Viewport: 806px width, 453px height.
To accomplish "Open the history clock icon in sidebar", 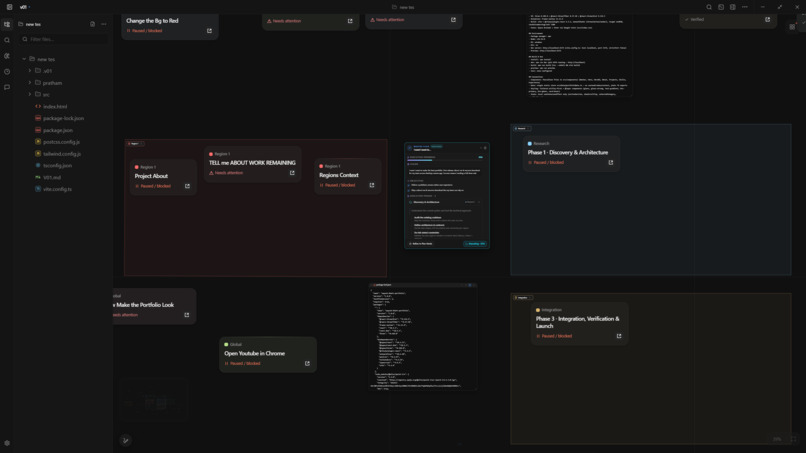I will click(7, 72).
